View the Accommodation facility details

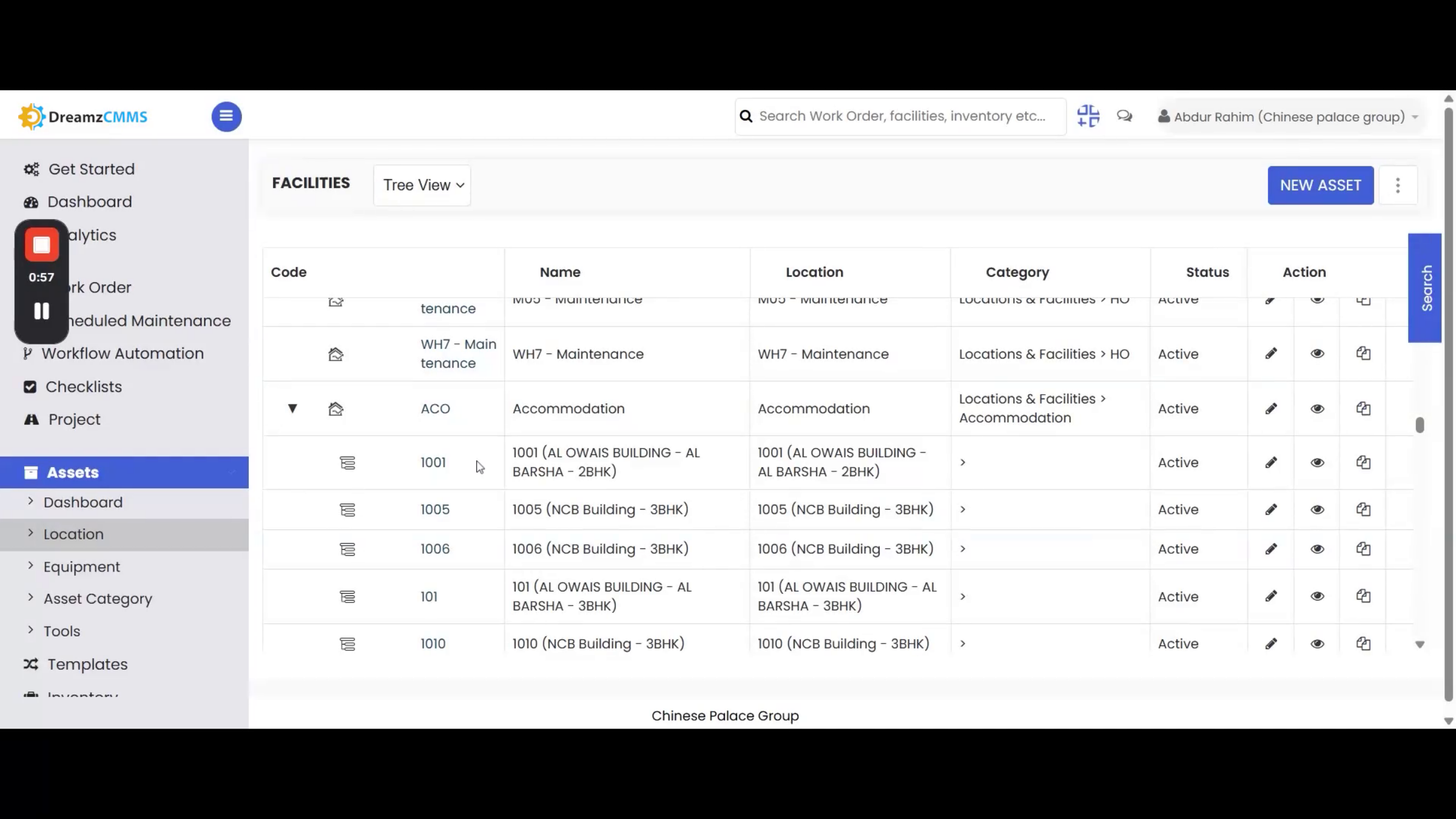(x=1317, y=409)
